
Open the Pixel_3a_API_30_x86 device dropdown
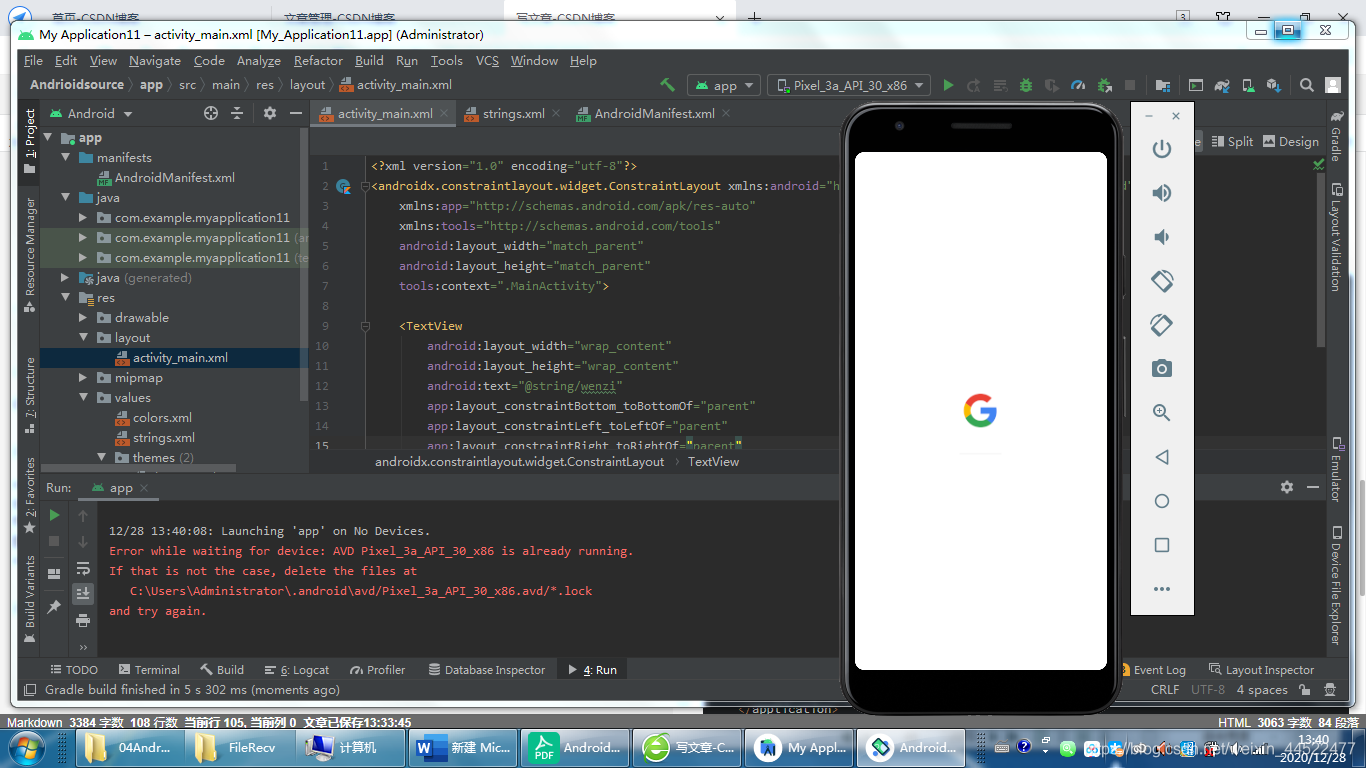coord(849,85)
